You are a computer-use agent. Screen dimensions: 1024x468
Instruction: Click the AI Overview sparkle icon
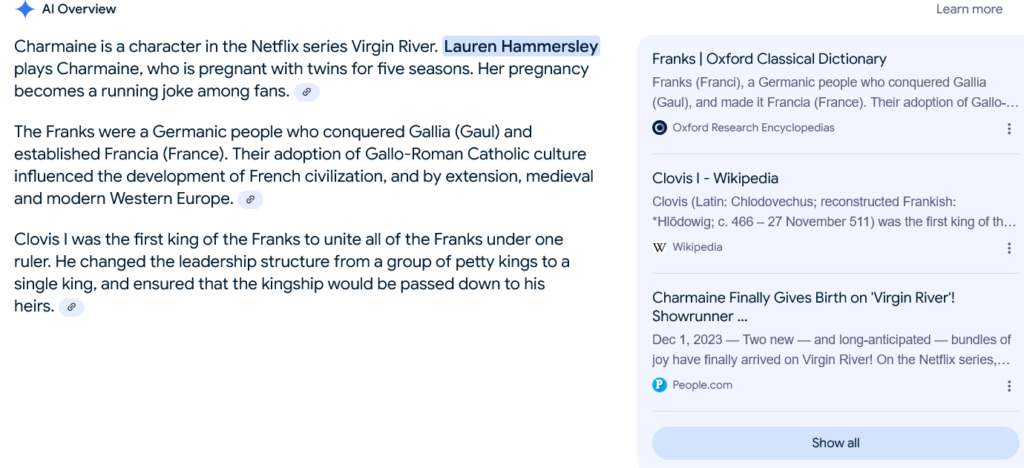25,10
